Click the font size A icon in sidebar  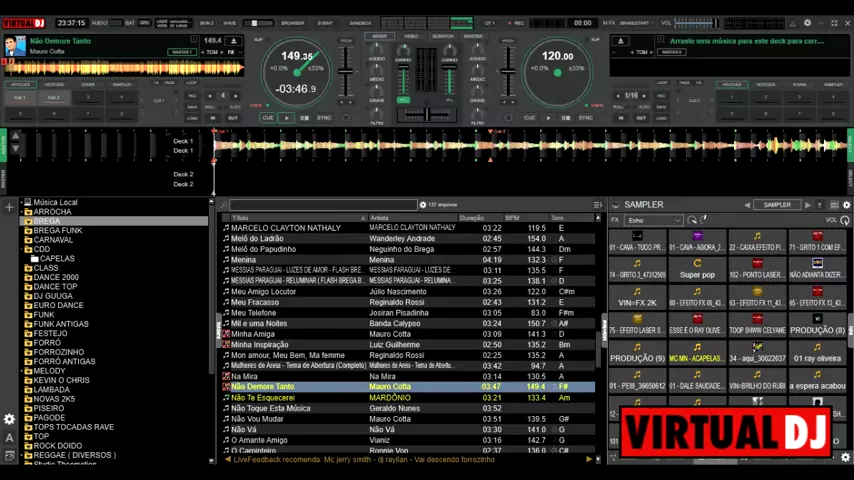(9, 438)
